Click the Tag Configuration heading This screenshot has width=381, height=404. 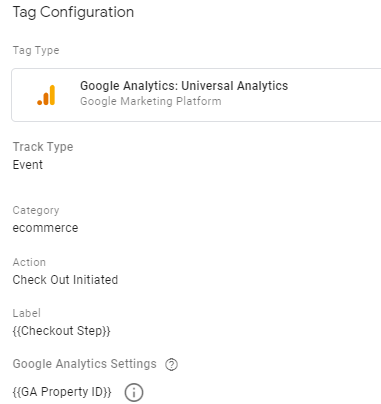pos(73,12)
